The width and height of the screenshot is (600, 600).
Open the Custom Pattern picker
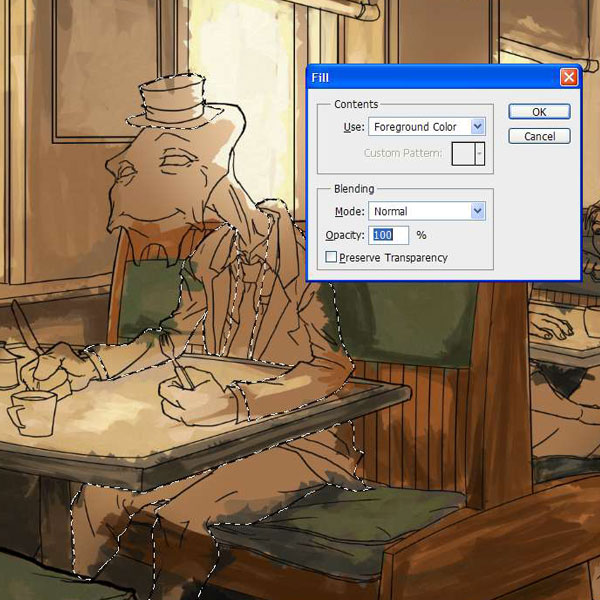tap(468, 153)
